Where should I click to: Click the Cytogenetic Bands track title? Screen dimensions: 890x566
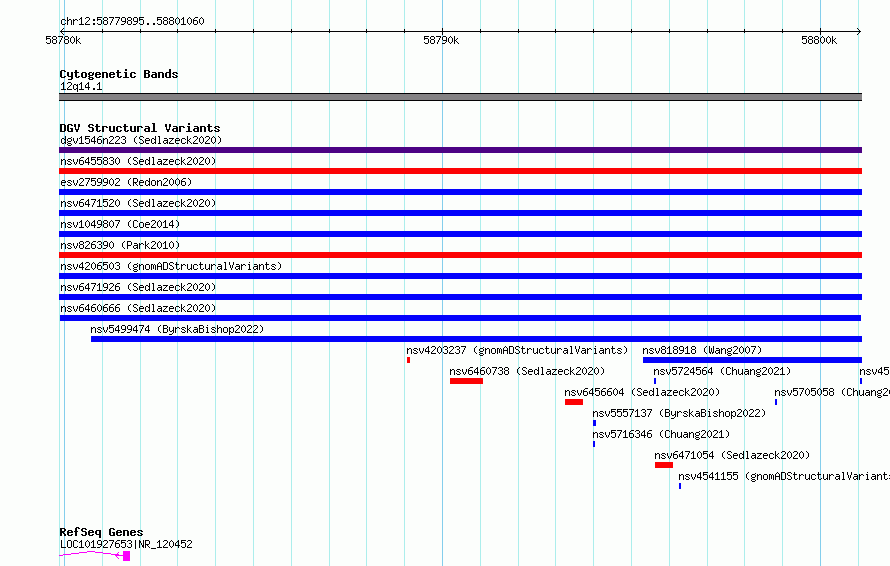coord(119,74)
